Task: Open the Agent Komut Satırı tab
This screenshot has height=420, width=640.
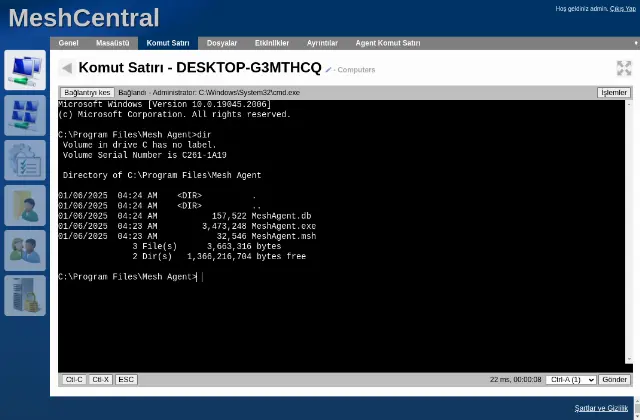Action: (x=388, y=43)
